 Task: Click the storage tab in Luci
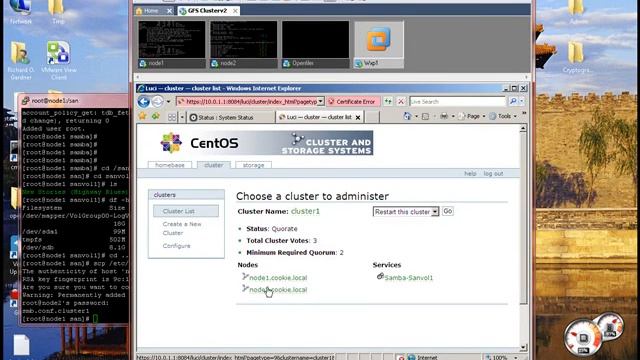[253, 165]
